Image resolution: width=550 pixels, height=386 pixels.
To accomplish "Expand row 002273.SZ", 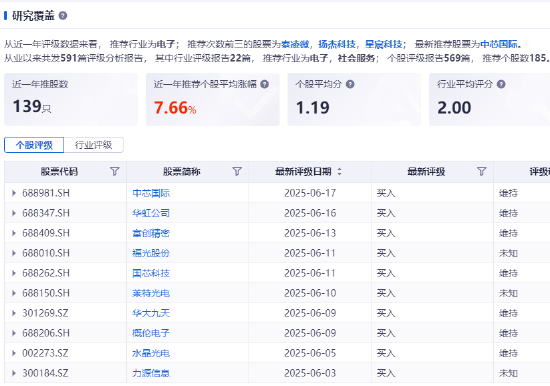I will 14,353.
